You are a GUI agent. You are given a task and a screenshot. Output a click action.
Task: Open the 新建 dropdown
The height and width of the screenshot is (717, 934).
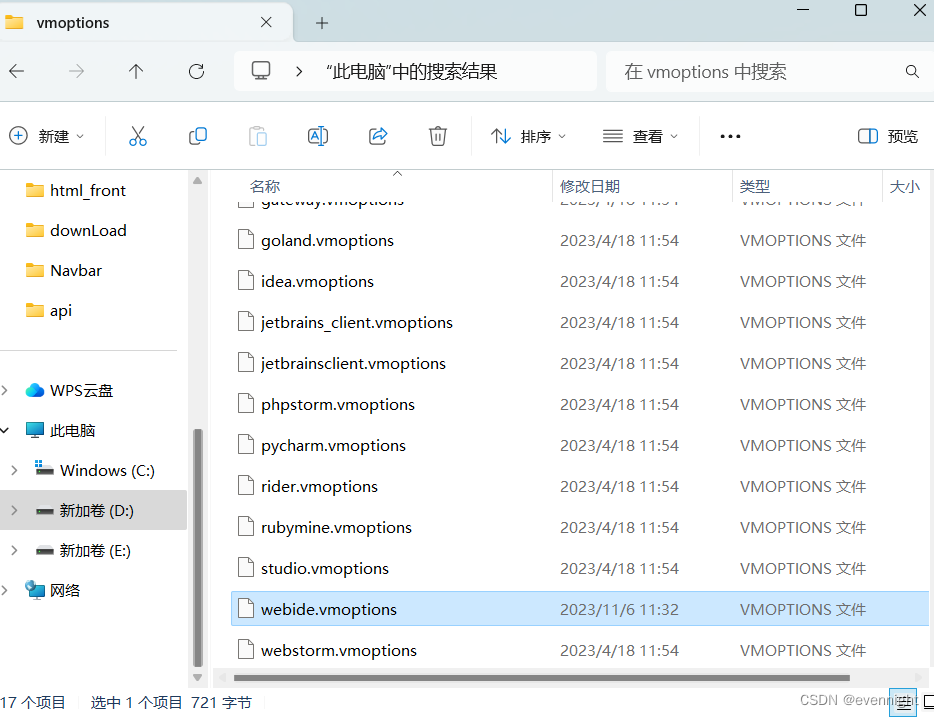46,136
